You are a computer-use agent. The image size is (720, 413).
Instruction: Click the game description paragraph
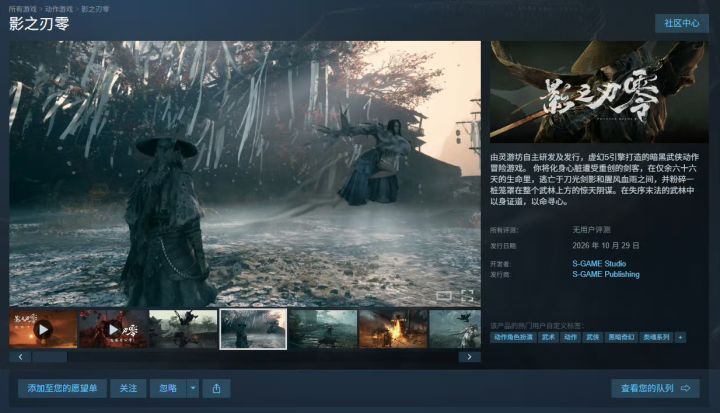tap(594, 179)
